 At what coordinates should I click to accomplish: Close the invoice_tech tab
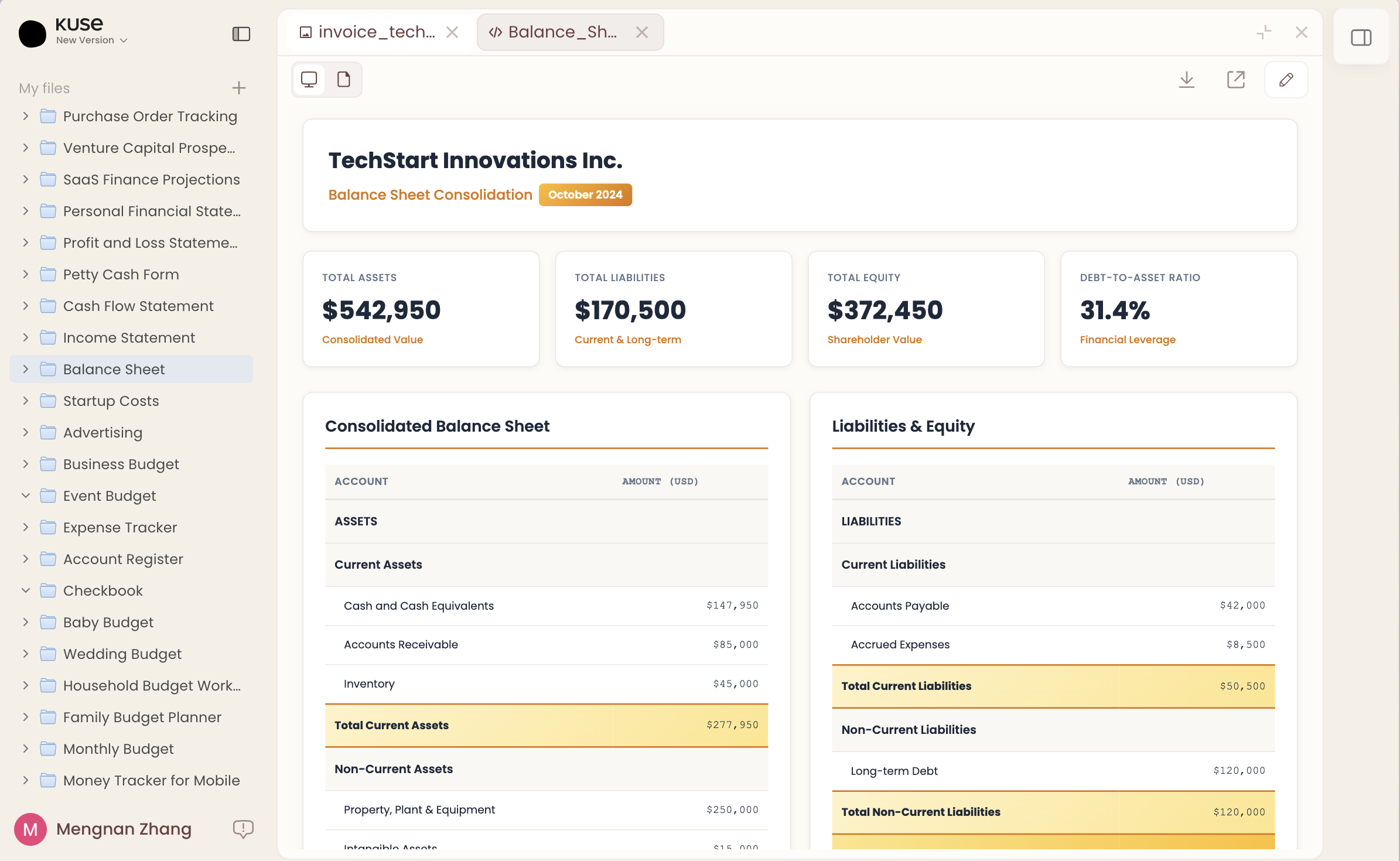[452, 32]
